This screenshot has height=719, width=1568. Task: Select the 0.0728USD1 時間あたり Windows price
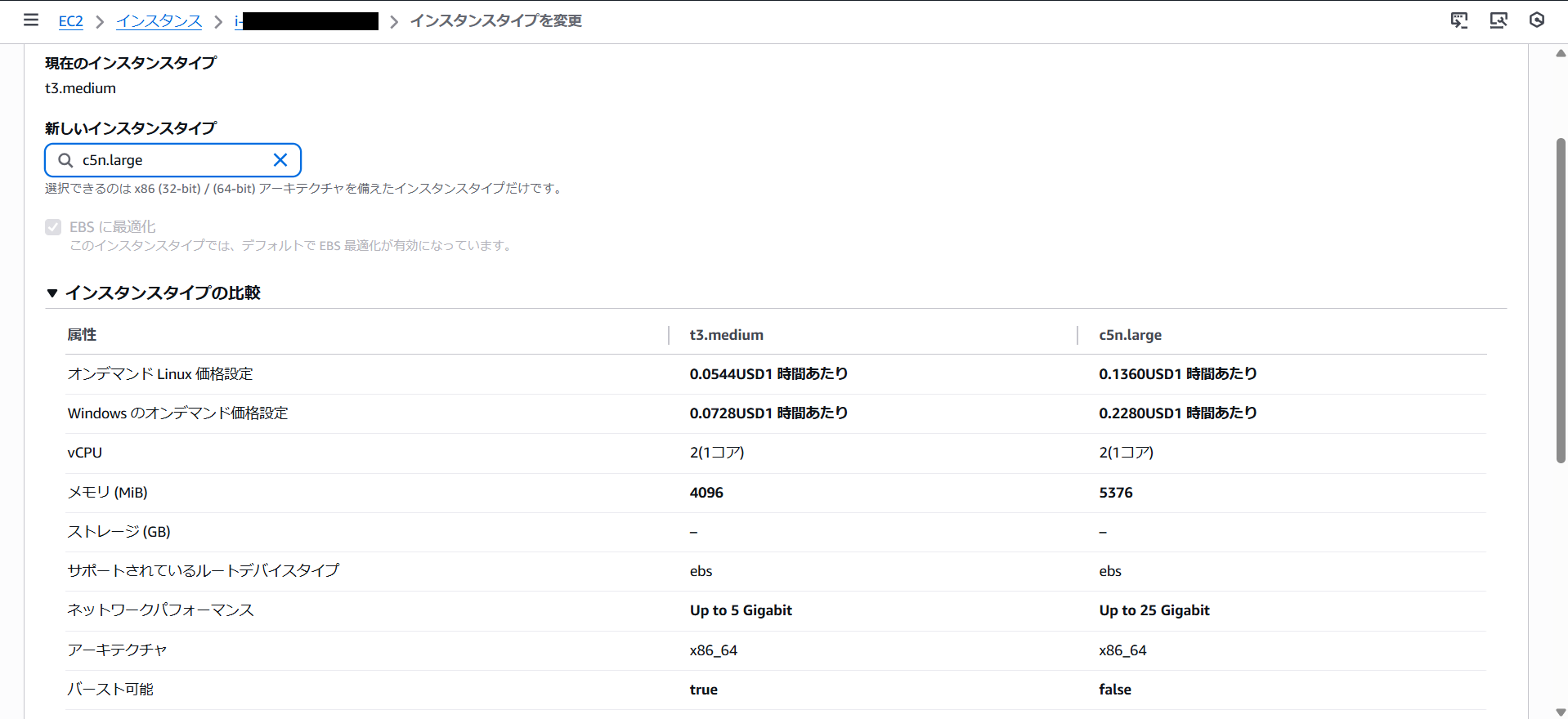tap(768, 413)
